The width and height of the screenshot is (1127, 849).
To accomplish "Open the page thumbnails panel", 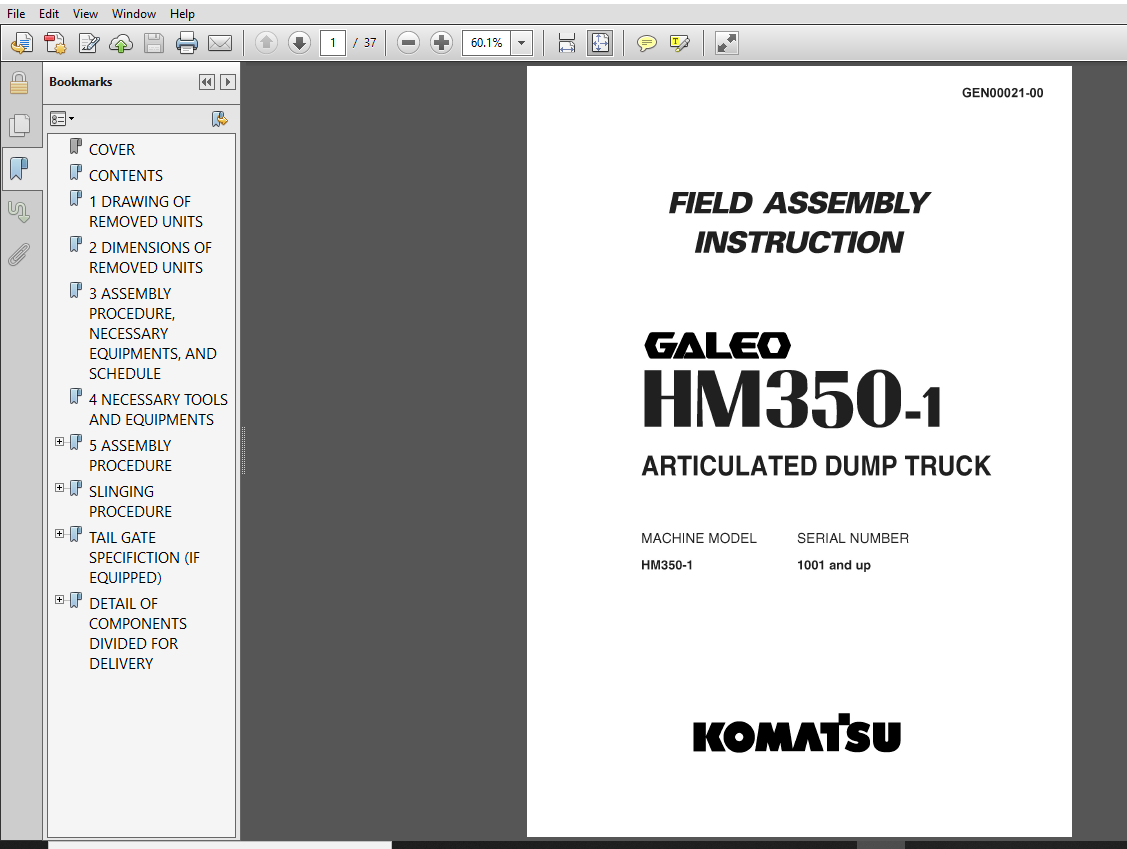I will tap(19, 126).
